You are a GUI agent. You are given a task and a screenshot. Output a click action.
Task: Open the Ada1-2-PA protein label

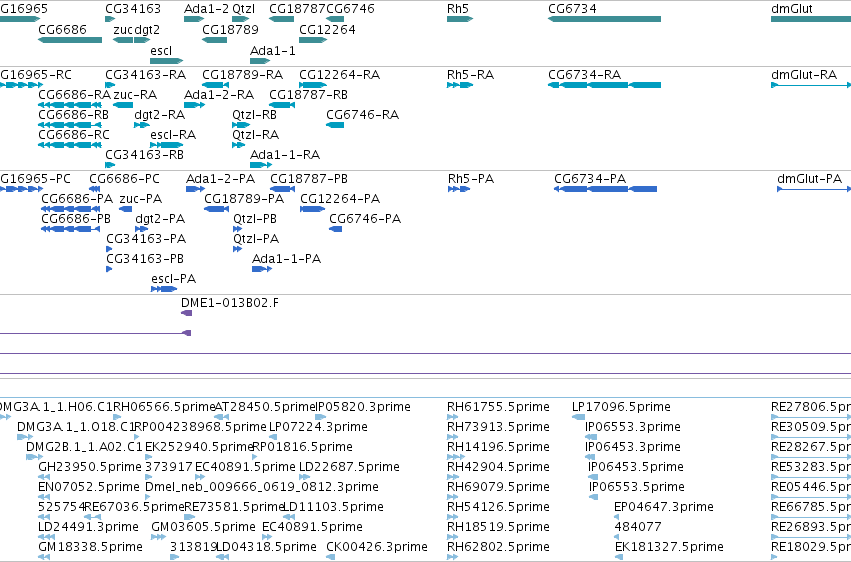pos(220,179)
